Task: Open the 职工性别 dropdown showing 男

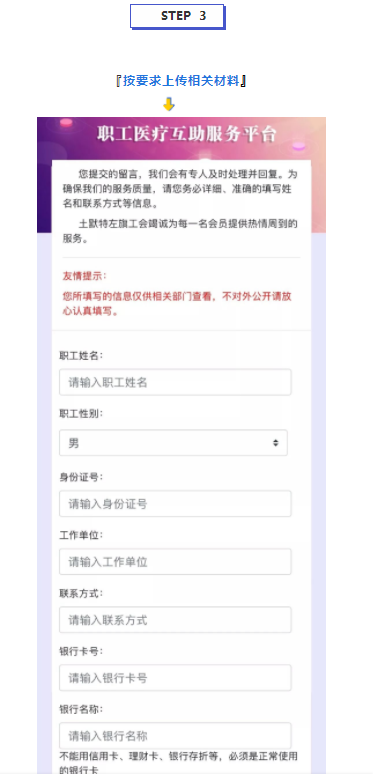Action: pos(173,443)
